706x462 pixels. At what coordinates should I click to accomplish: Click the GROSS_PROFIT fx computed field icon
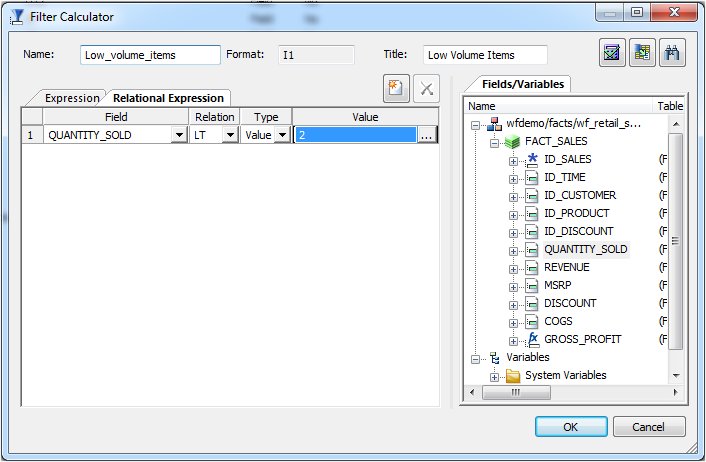point(533,340)
